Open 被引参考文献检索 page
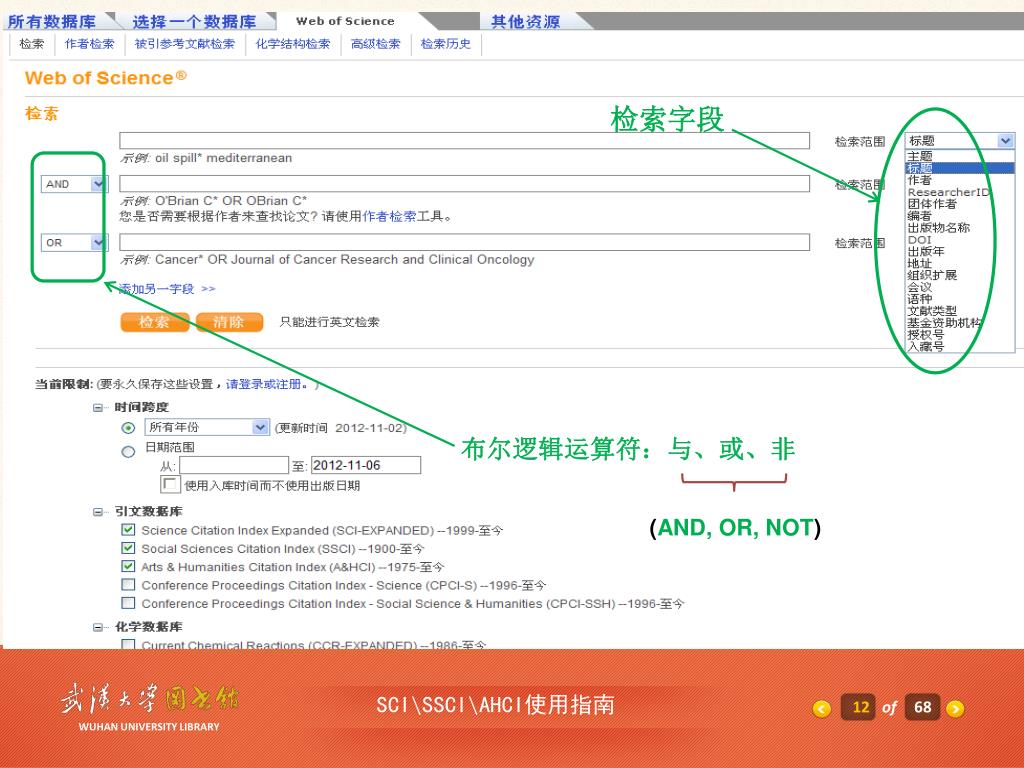Image resolution: width=1024 pixels, height=768 pixels. [185, 44]
